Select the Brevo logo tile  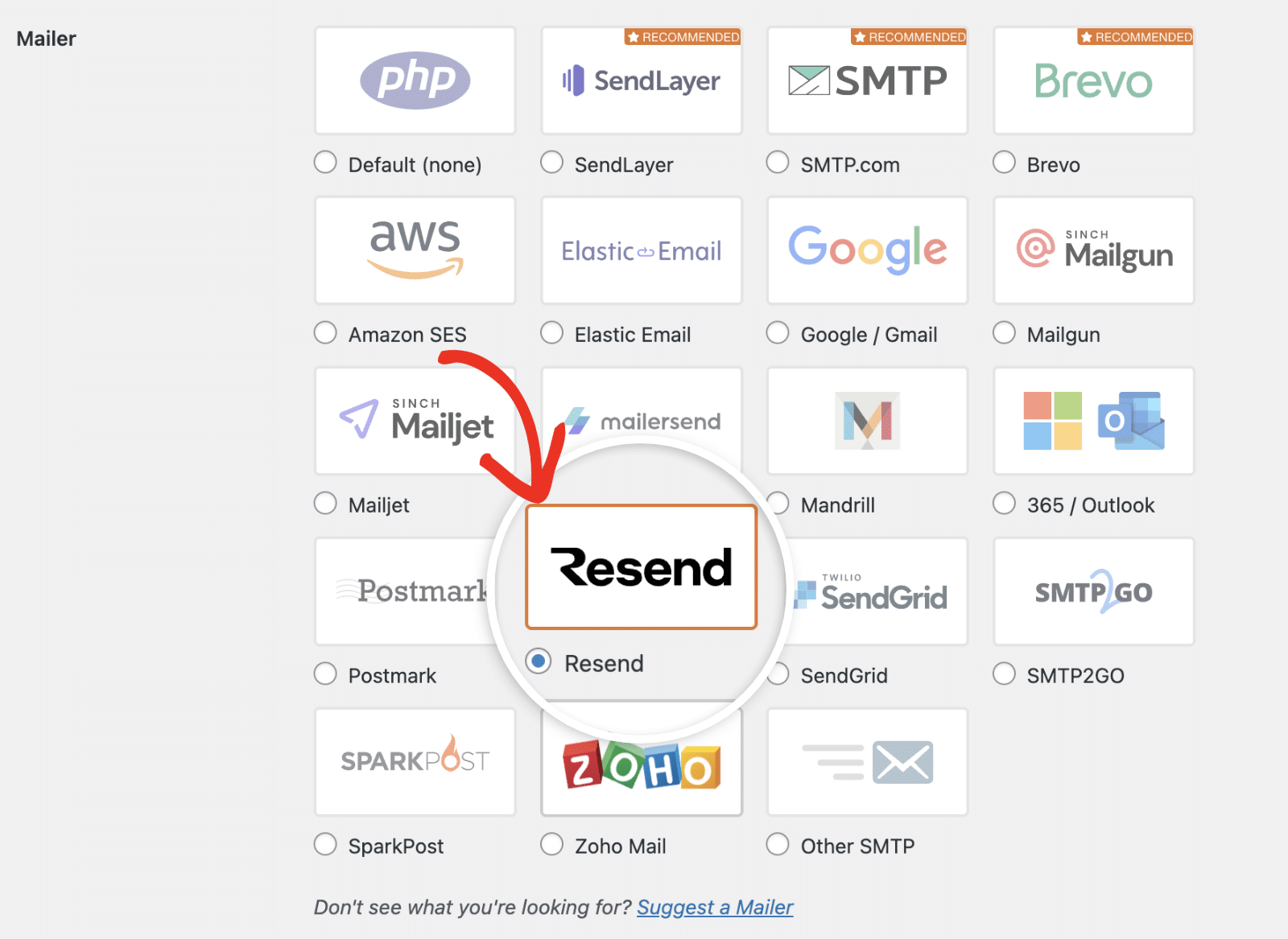(1093, 80)
